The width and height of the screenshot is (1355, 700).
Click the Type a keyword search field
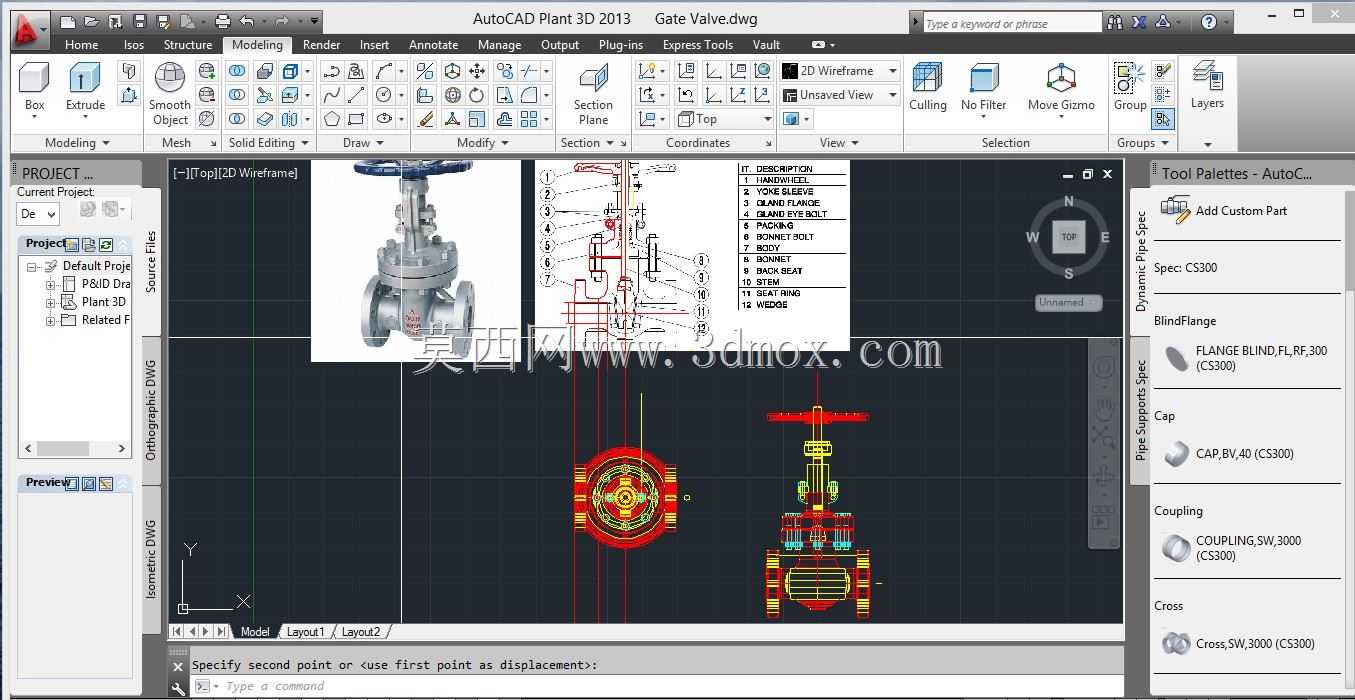click(1011, 22)
